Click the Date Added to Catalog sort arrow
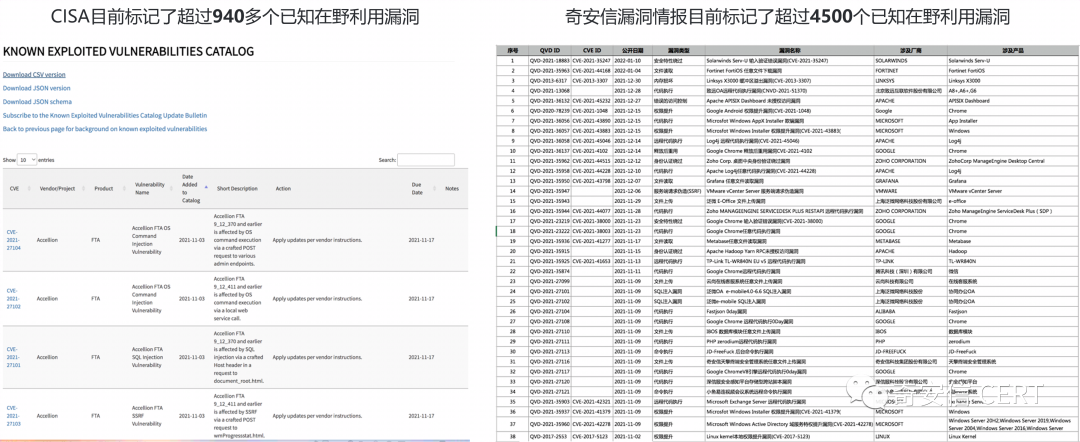The width and height of the screenshot is (1080, 442). click(206, 187)
